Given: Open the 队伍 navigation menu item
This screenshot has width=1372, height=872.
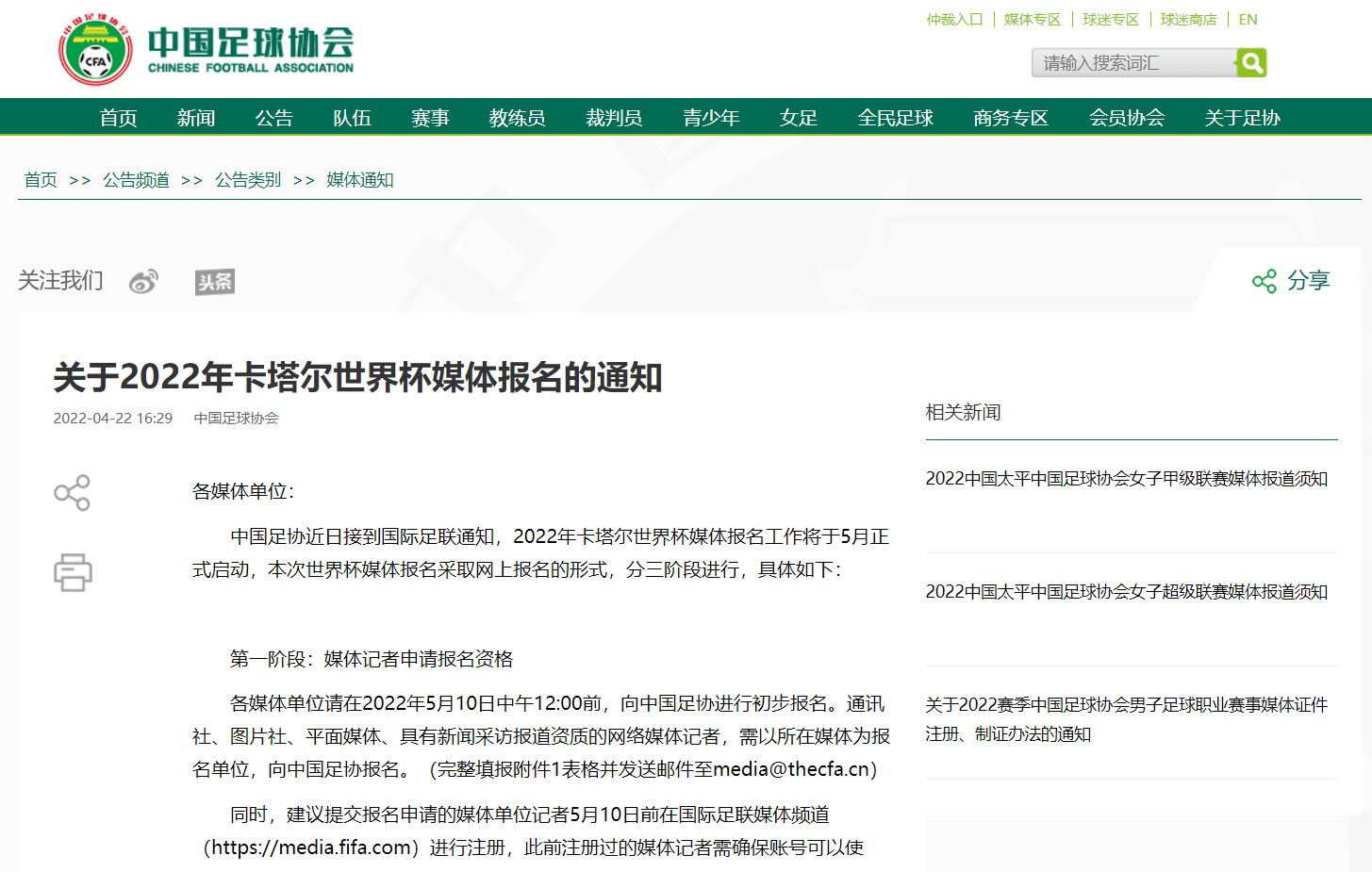Looking at the screenshot, I should click(x=352, y=118).
